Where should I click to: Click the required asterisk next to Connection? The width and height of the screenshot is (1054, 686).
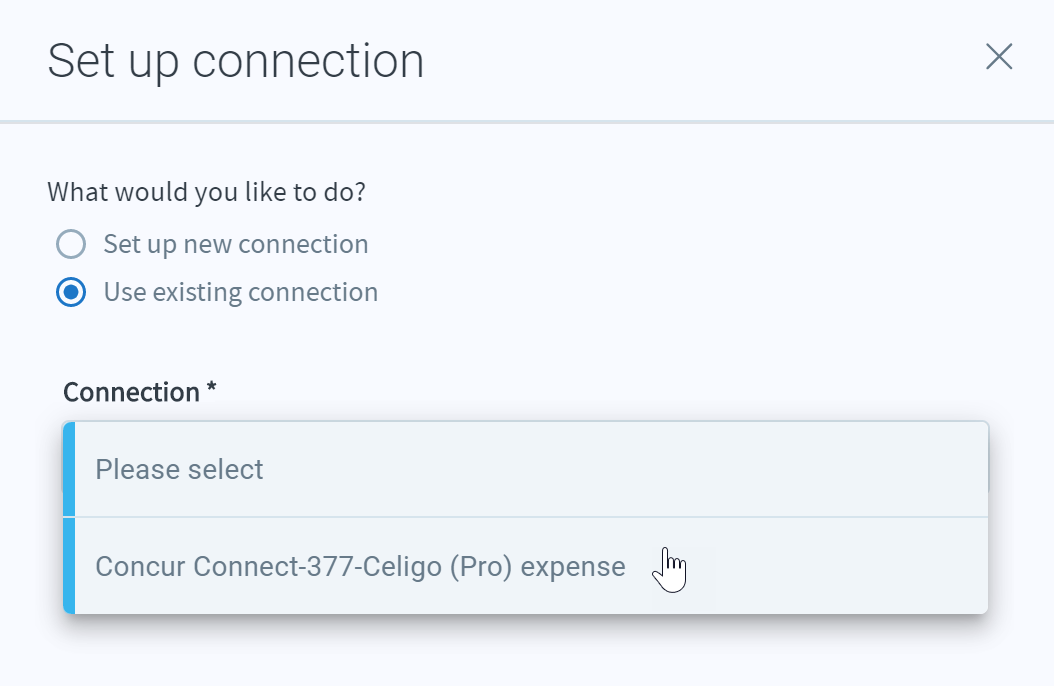211,388
